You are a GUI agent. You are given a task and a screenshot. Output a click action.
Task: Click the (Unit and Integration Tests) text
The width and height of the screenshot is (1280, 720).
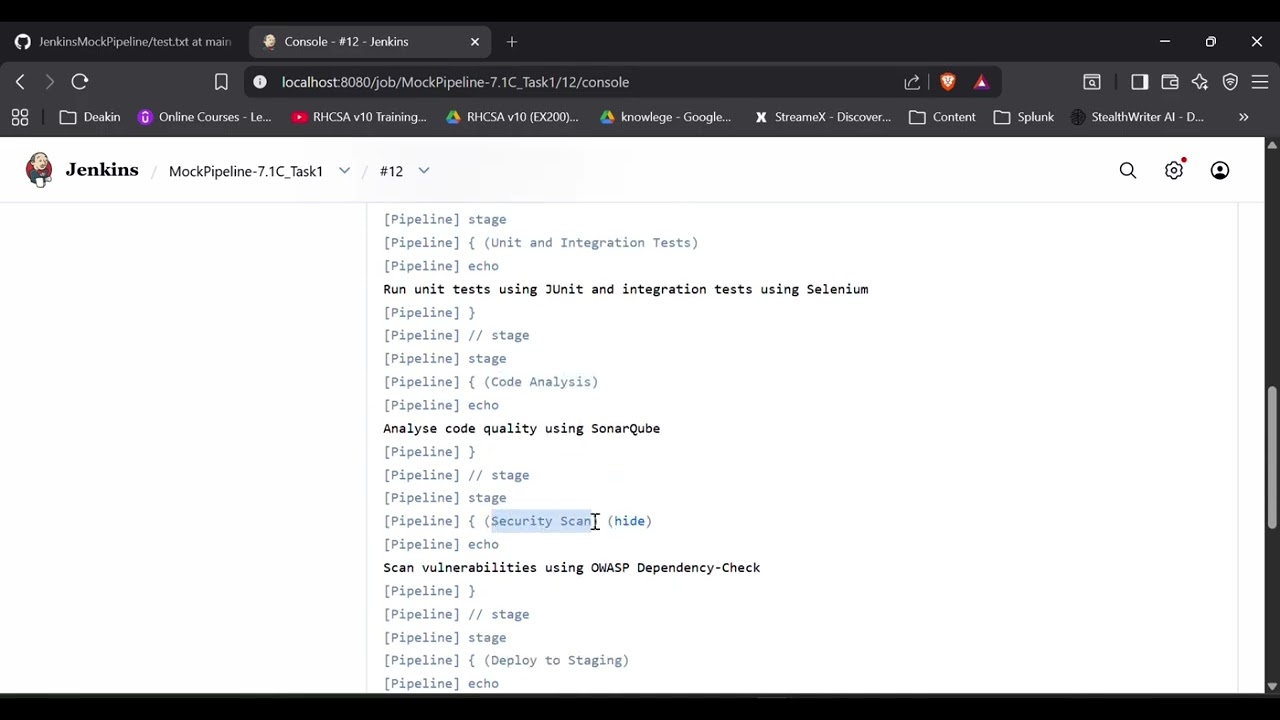pos(591,243)
